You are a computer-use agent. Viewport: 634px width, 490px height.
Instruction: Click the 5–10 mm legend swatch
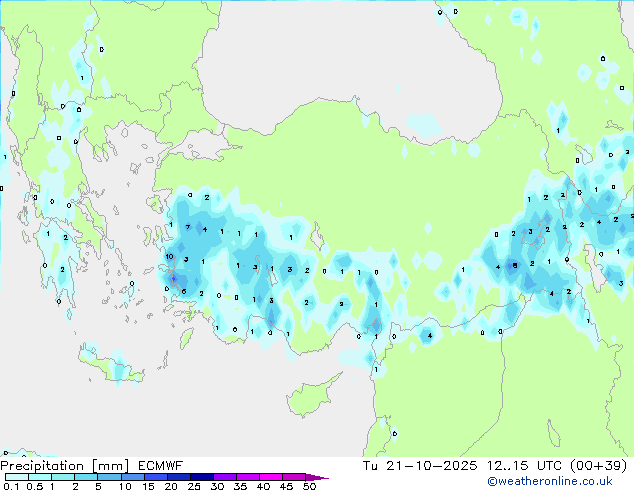point(110,477)
